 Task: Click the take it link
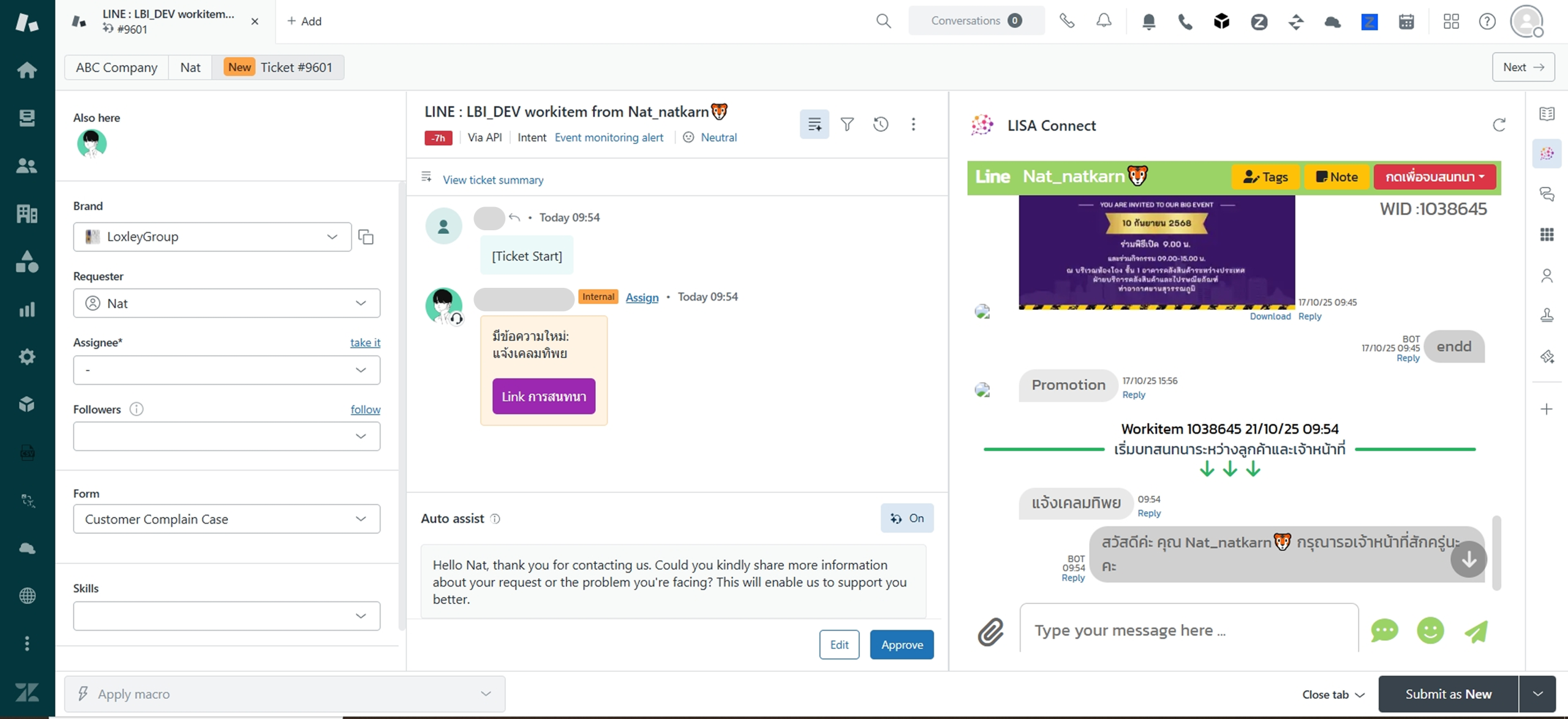pyautogui.click(x=365, y=342)
